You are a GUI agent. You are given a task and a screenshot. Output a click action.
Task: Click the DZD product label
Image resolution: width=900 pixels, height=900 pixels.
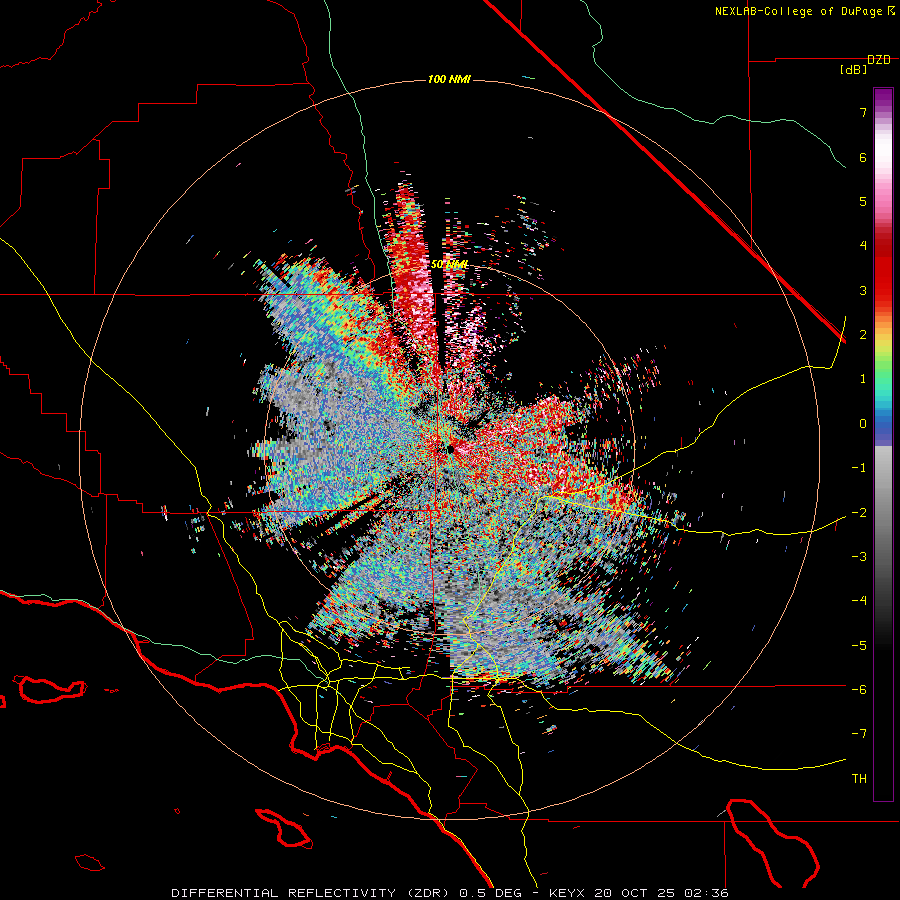pyautogui.click(x=879, y=60)
